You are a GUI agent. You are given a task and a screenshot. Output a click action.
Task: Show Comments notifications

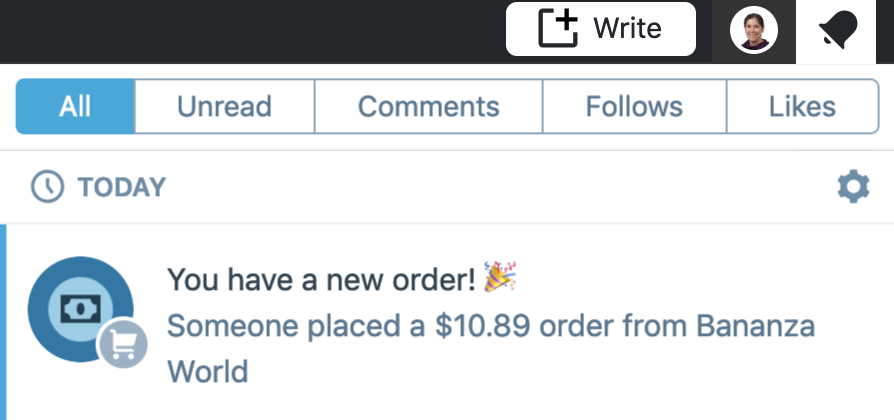coord(428,107)
